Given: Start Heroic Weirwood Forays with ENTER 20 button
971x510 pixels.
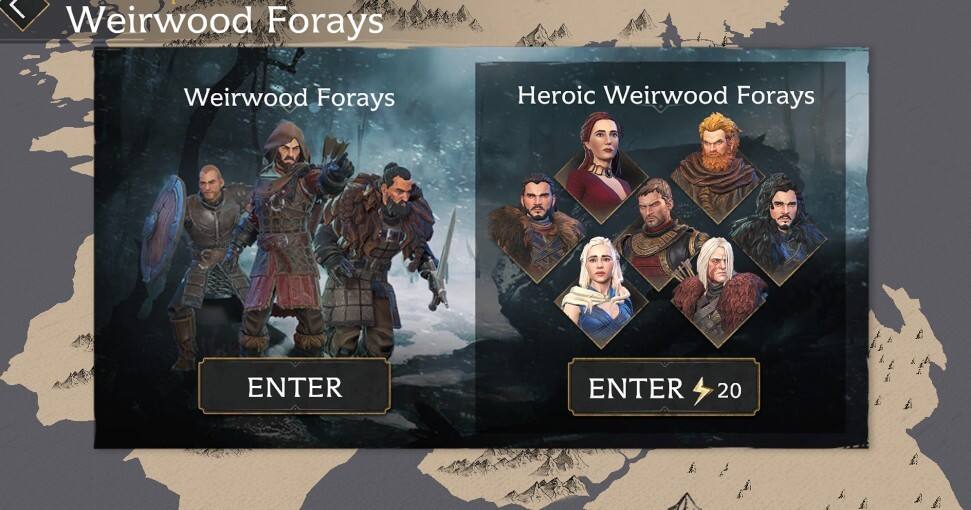Looking at the screenshot, I should [663, 387].
